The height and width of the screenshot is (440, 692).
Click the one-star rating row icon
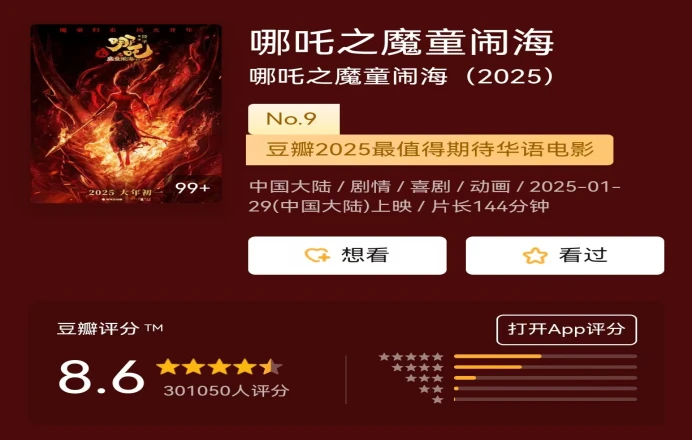click(x=438, y=399)
